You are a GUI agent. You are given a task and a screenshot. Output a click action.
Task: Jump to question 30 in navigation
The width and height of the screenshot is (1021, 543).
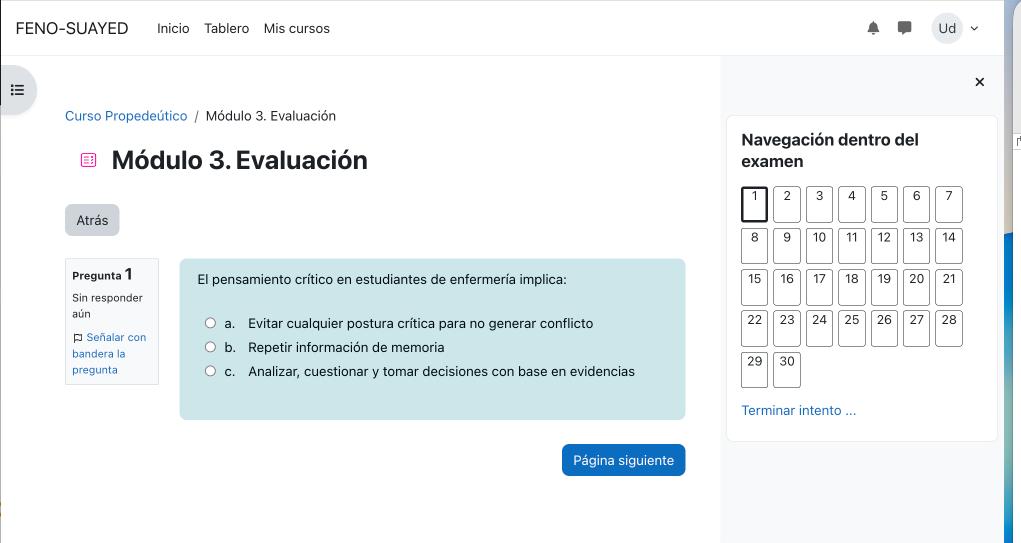pyautogui.click(x=787, y=370)
